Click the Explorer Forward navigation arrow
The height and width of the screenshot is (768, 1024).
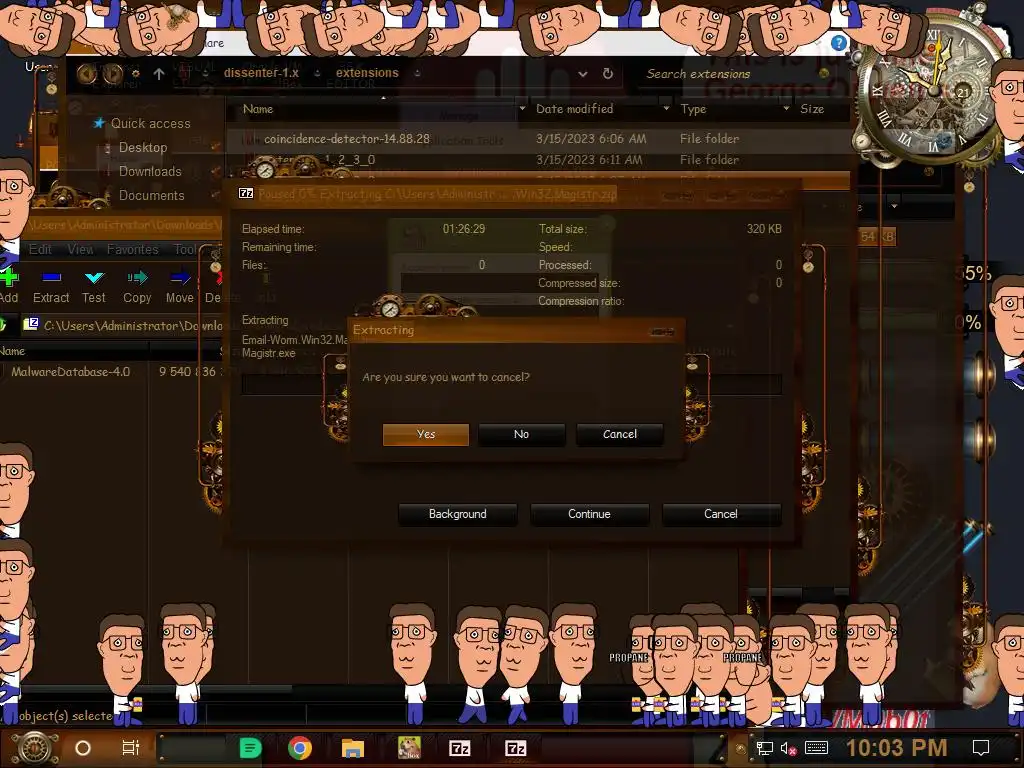pyautogui.click(x=113, y=74)
